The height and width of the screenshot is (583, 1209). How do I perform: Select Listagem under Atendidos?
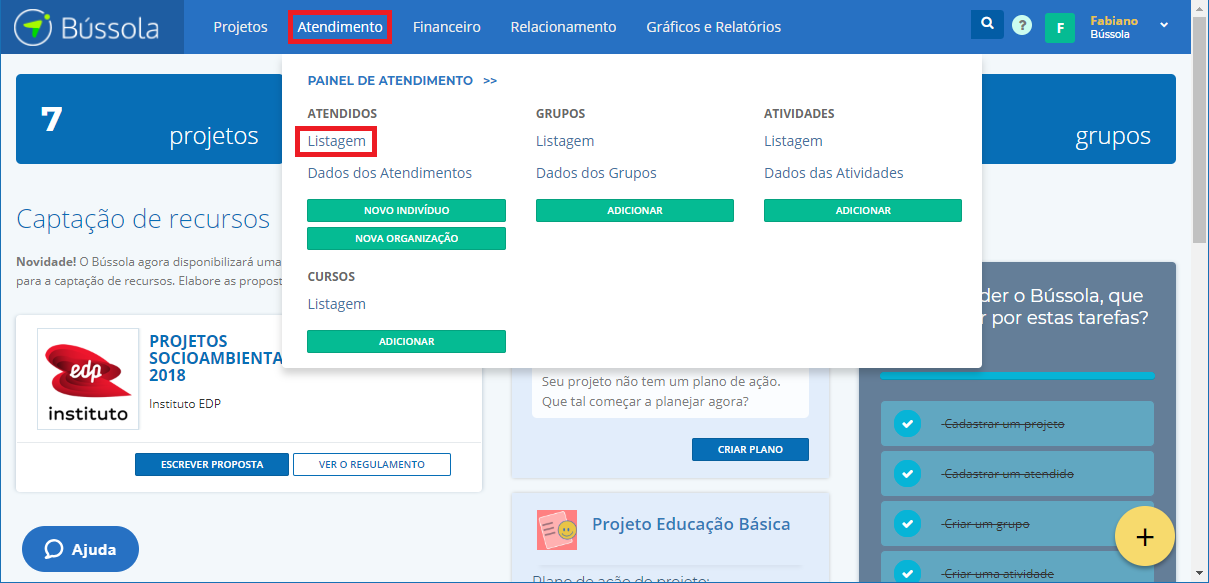tap(337, 142)
